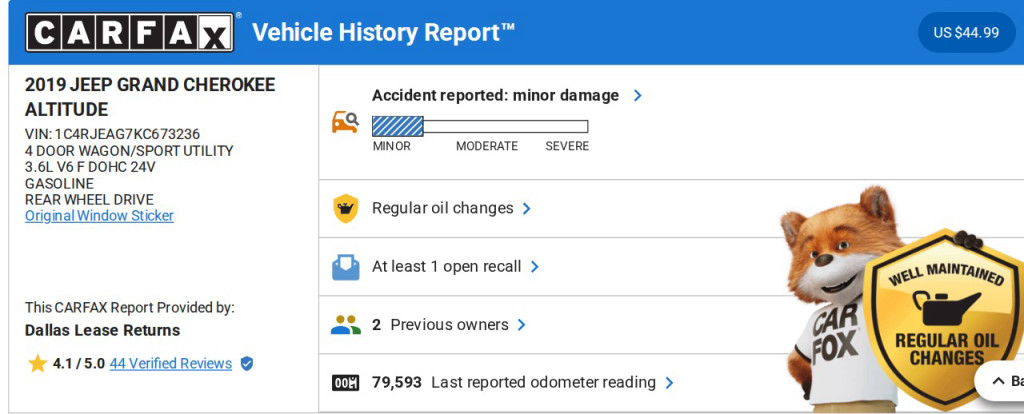Click the blue verified shield badge
Screen dimensions: 1024x414
pos(247,364)
